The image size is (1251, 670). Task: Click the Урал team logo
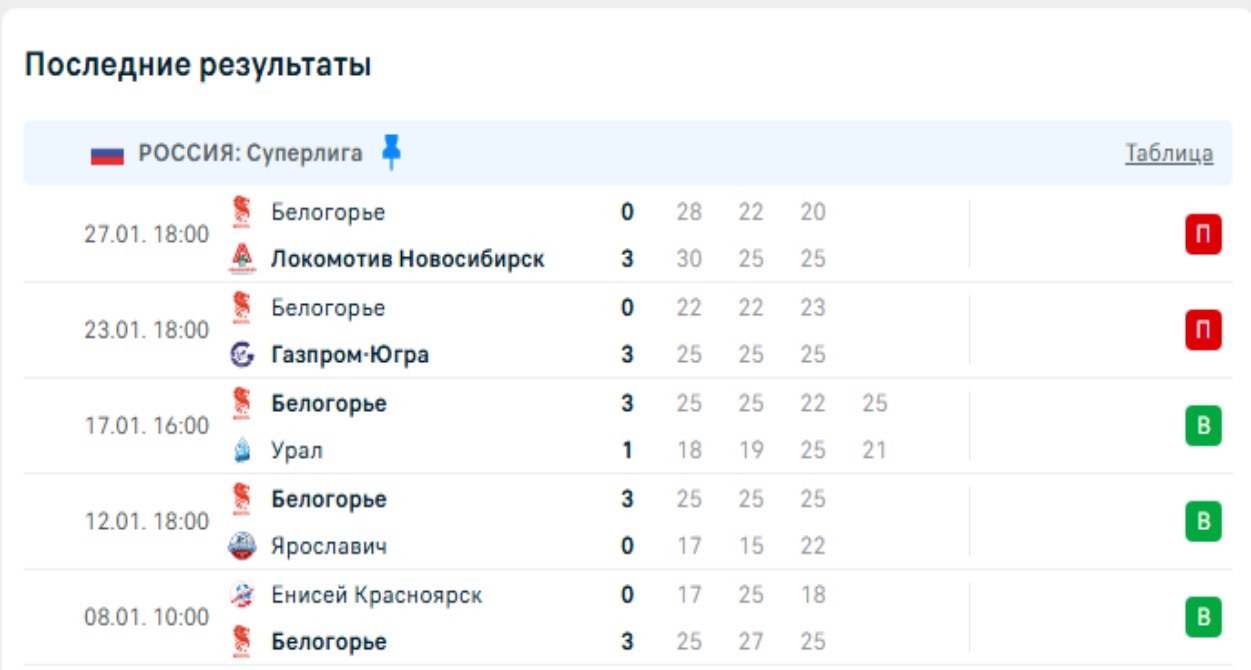click(x=241, y=451)
